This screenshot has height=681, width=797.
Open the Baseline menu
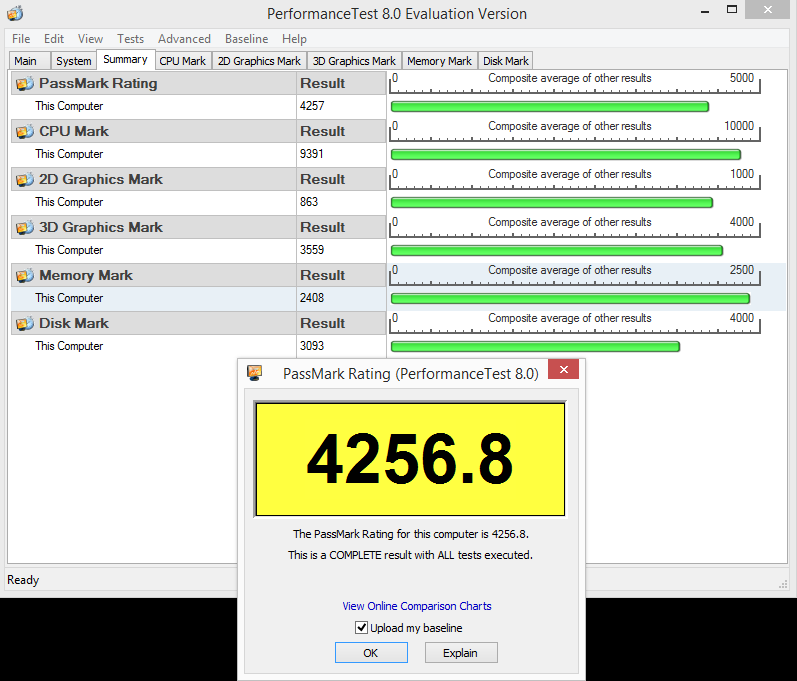[246, 39]
